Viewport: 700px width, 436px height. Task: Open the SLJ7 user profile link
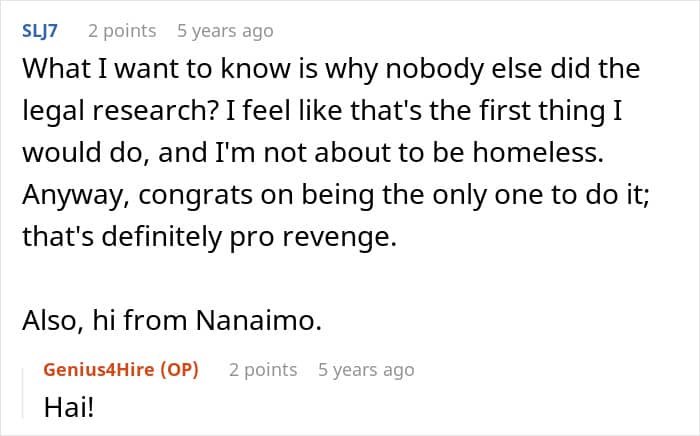click(40, 31)
